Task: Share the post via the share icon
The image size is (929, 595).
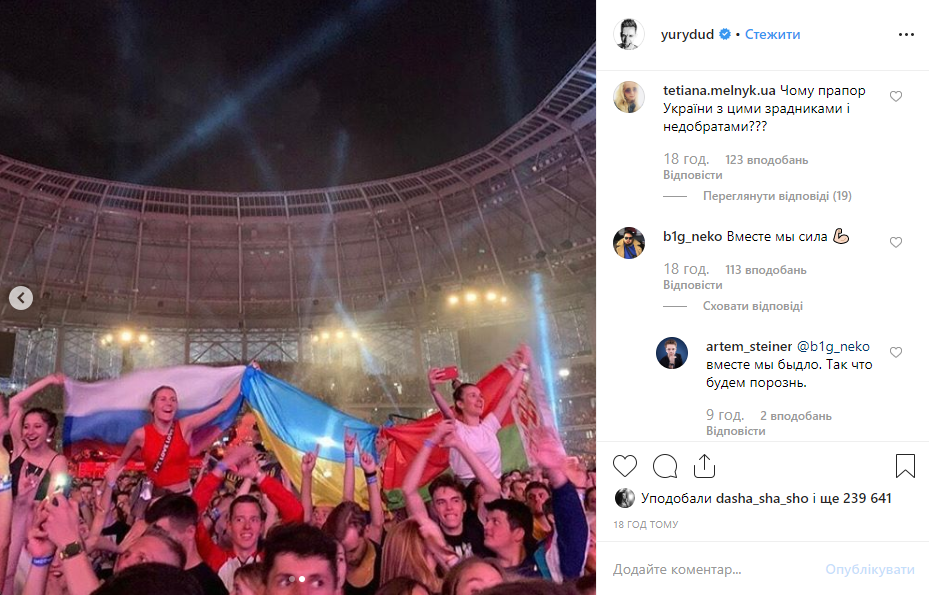Action: tap(704, 466)
